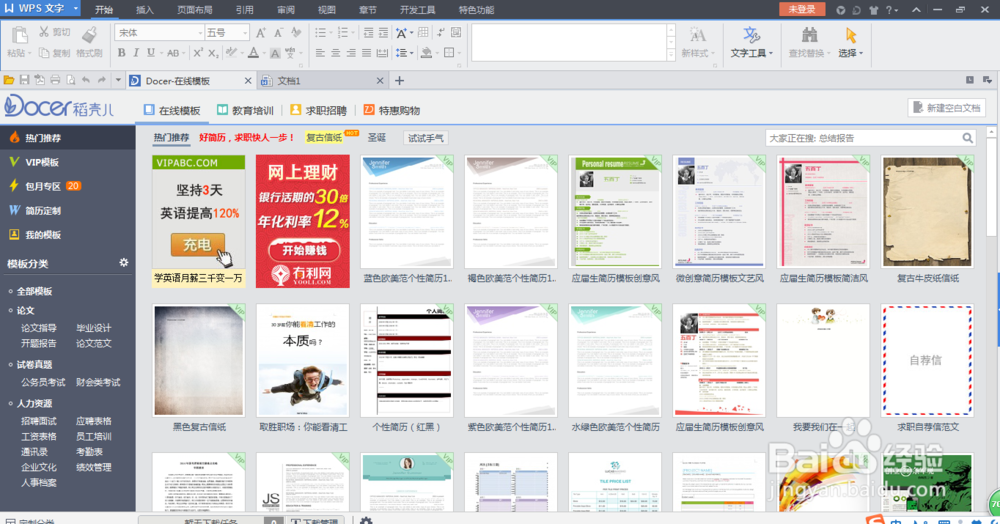The image size is (1000, 524).
Task: Expand the font color dropdown arrow
Action: (263, 54)
